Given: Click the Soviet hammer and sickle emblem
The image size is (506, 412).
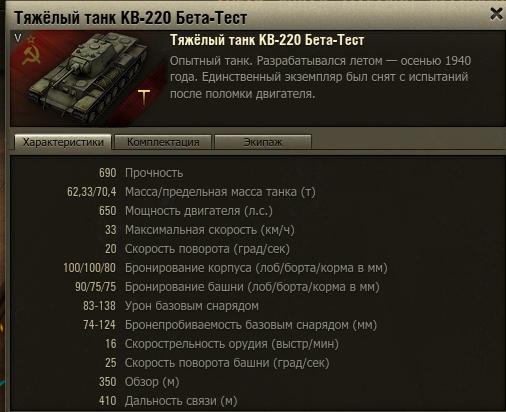Looking at the screenshot, I should (31, 54).
